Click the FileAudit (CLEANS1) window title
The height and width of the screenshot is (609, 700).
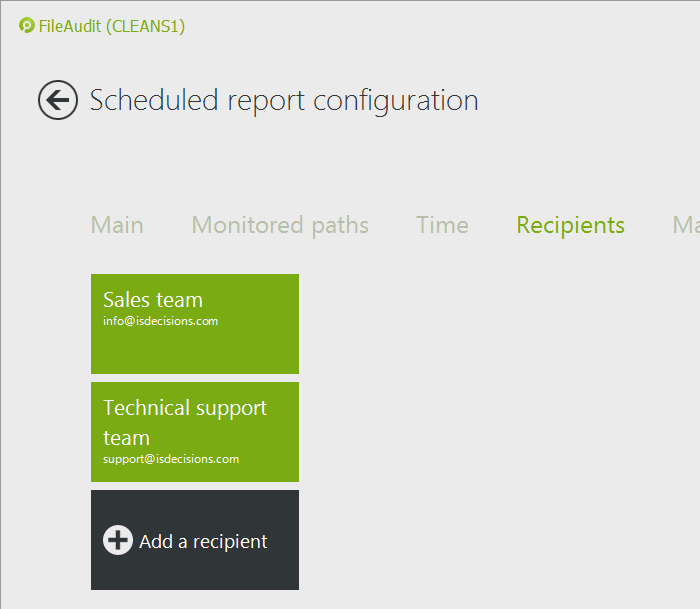point(112,26)
